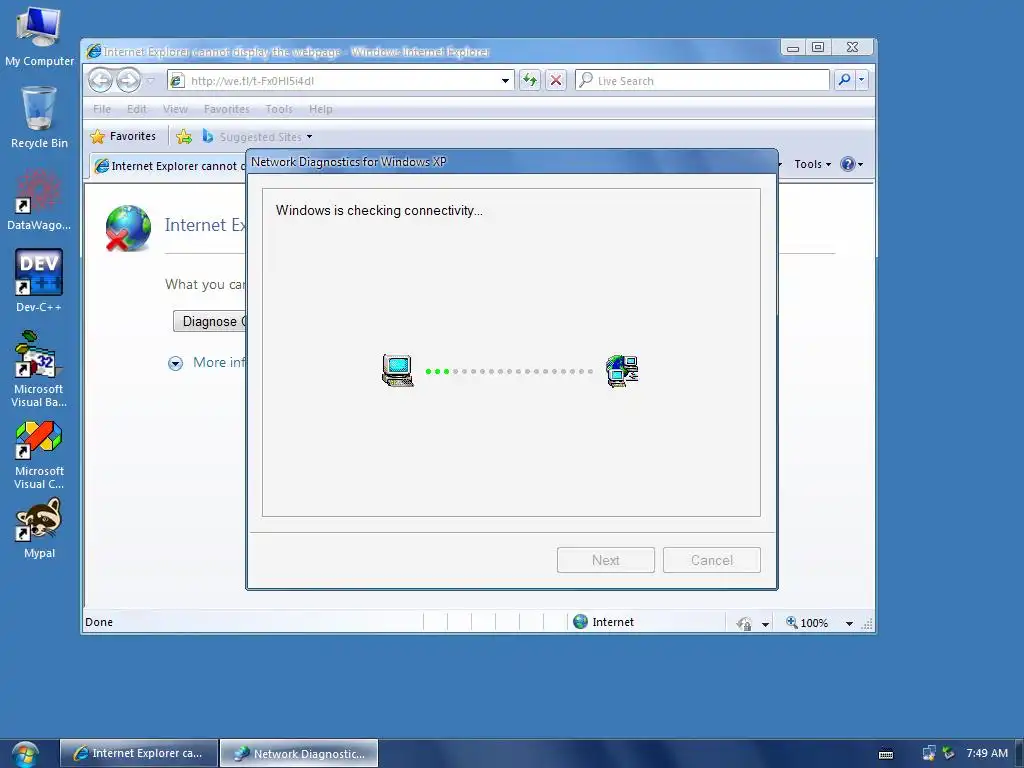This screenshot has height=768, width=1024.
Task: Open the security icon dropdown in status bar
Action: (x=765, y=624)
